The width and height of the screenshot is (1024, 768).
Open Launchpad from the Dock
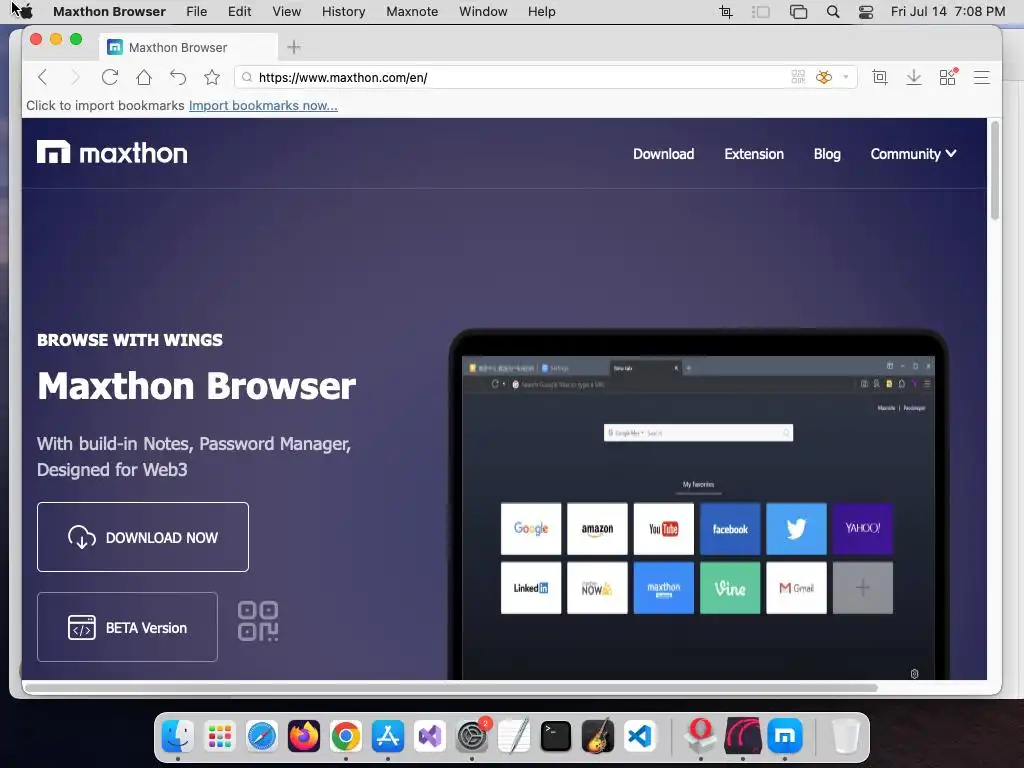[219, 736]
